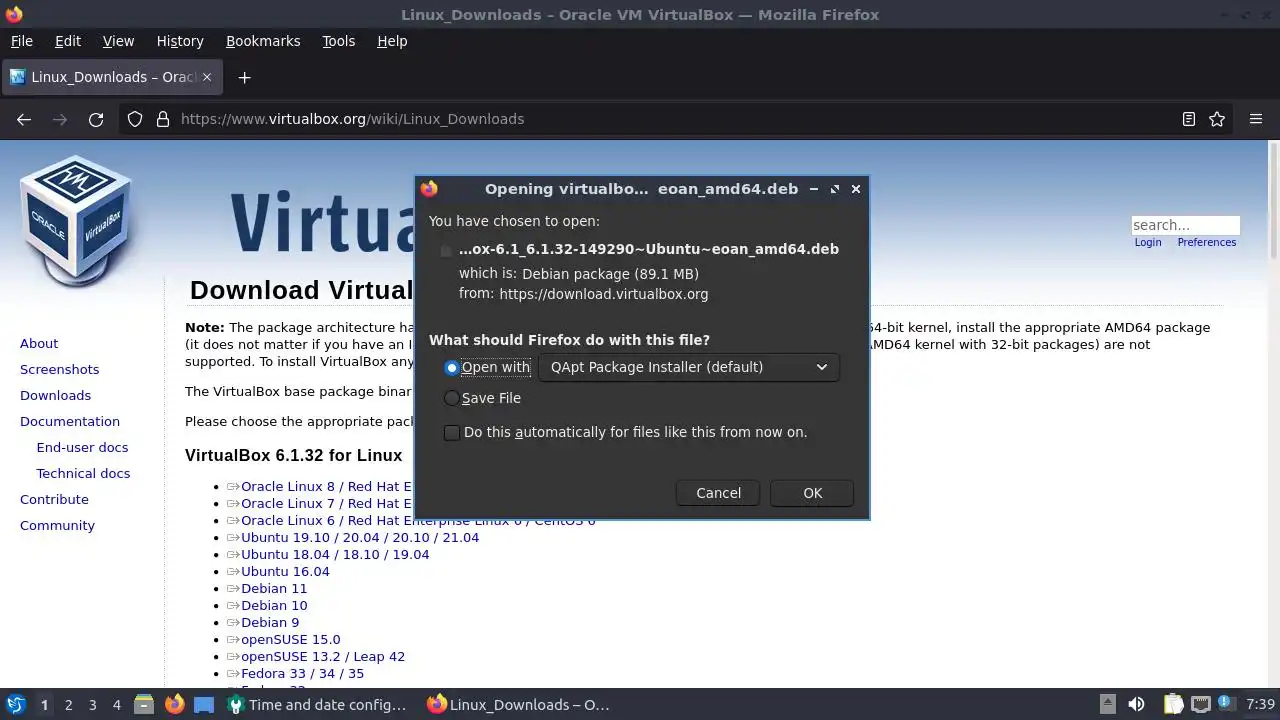
Task: Expand the QApt Package Installer dropdown
Action: click(x=689, y=367)
